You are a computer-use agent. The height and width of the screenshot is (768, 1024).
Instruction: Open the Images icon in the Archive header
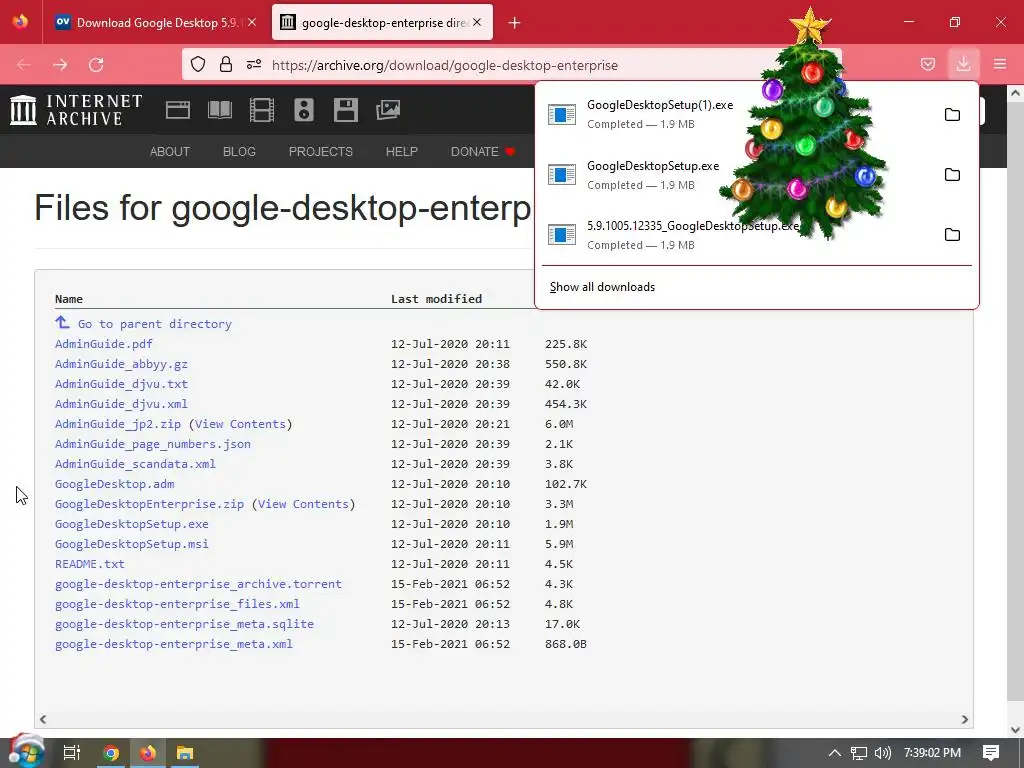[x=388, y=110]
